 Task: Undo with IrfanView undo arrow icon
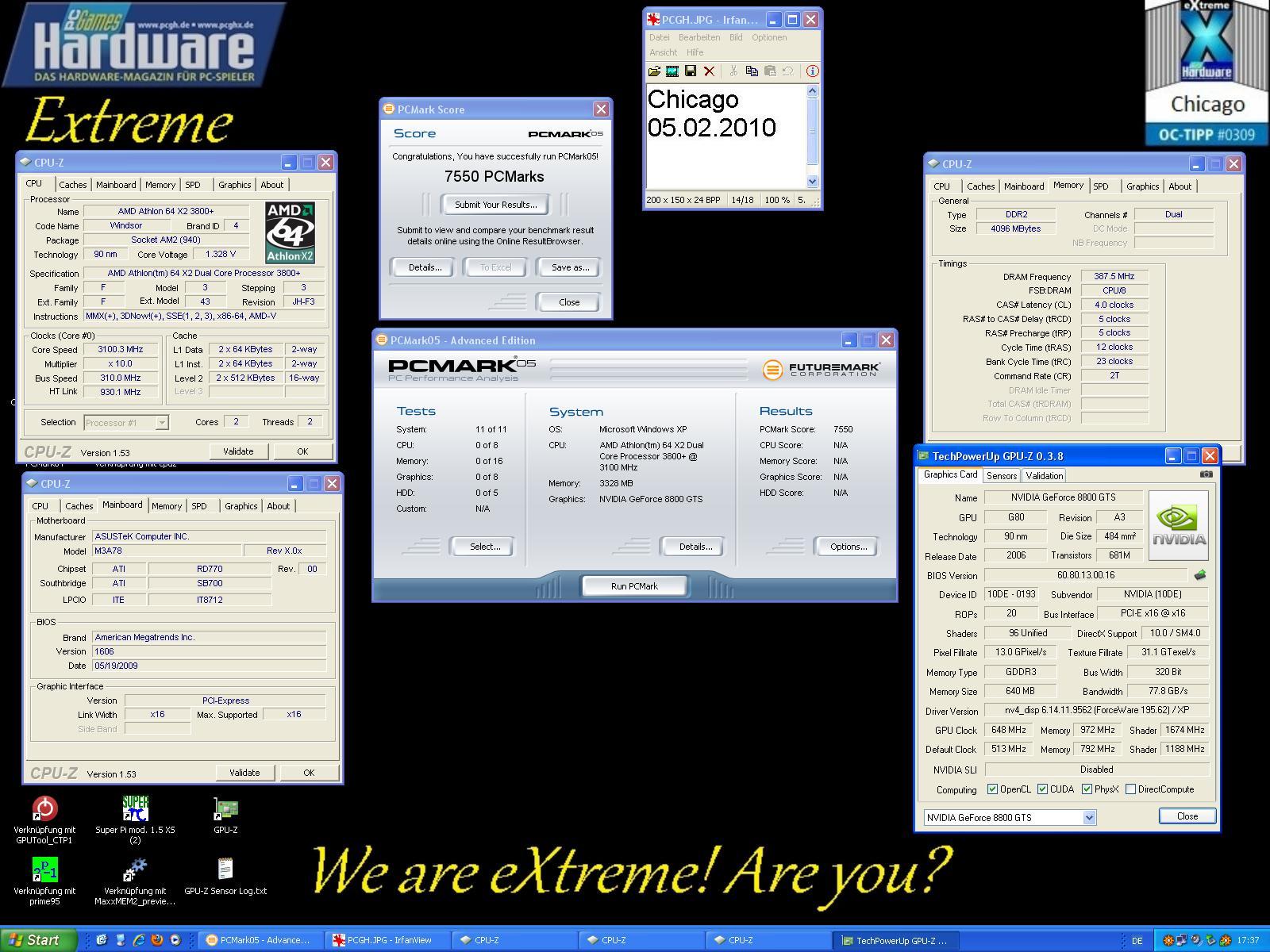(x=787, y=71)
